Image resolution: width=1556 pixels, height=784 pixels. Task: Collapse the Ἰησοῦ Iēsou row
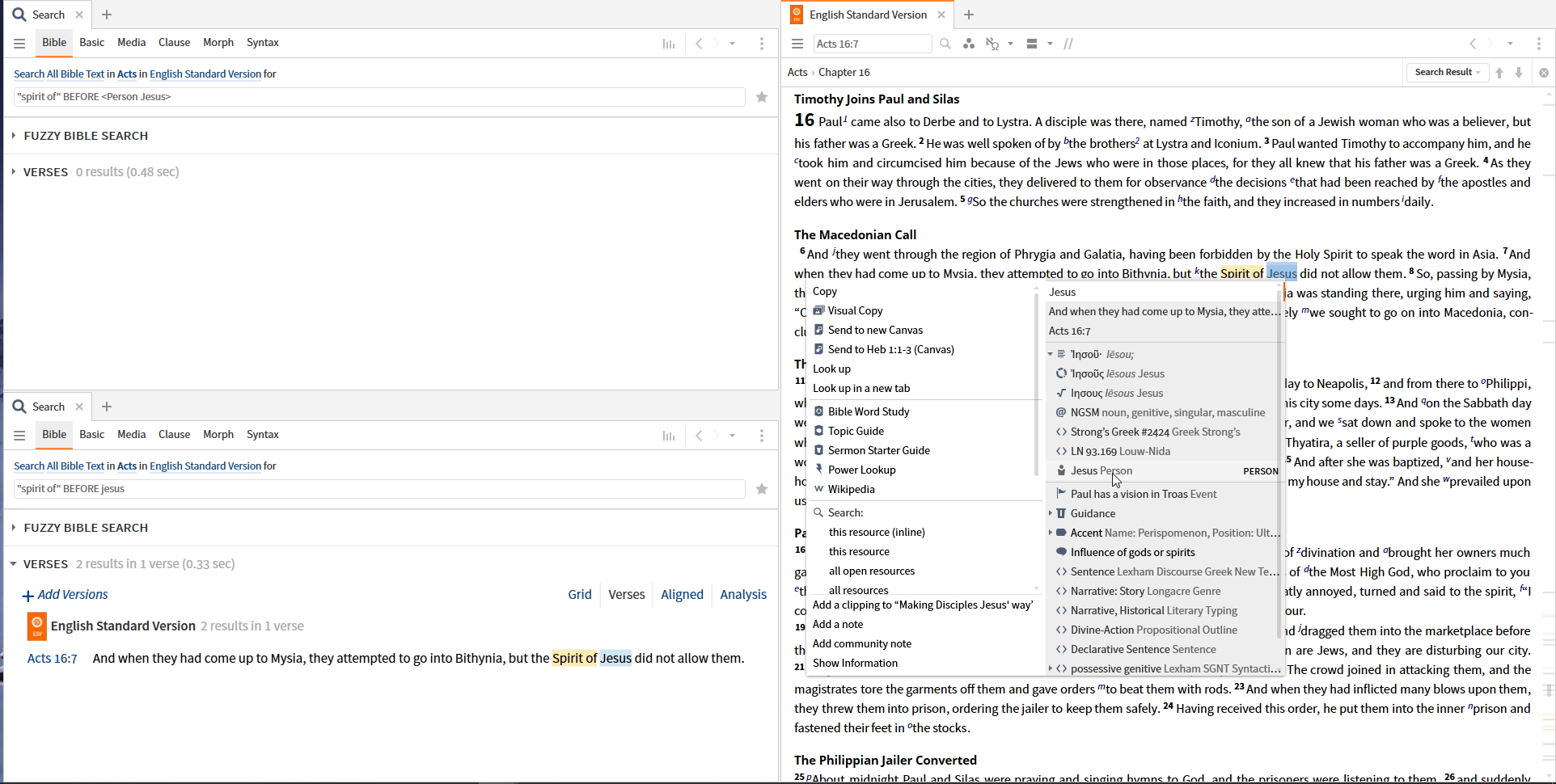coord(1051,354)
